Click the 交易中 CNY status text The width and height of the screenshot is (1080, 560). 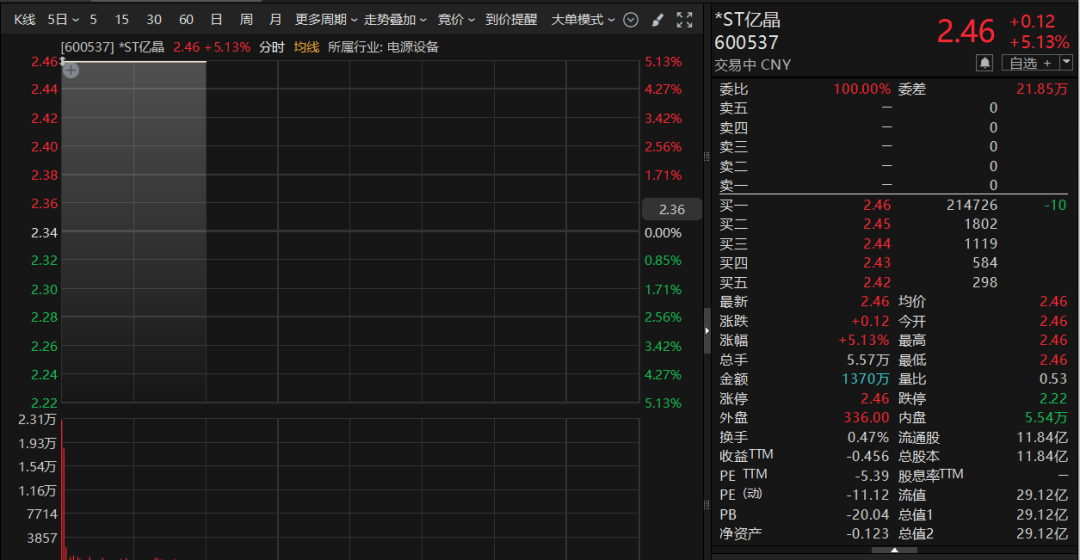(753, 65)
